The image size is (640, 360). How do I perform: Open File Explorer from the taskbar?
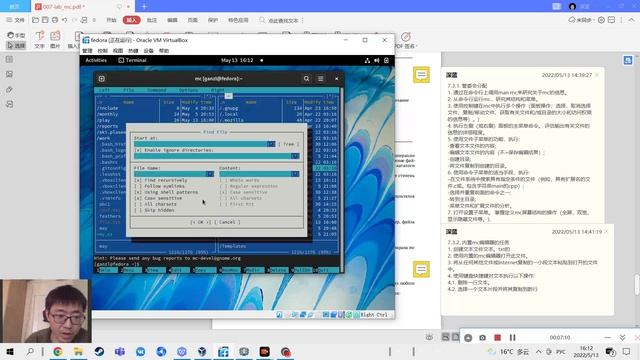point(78,351)
